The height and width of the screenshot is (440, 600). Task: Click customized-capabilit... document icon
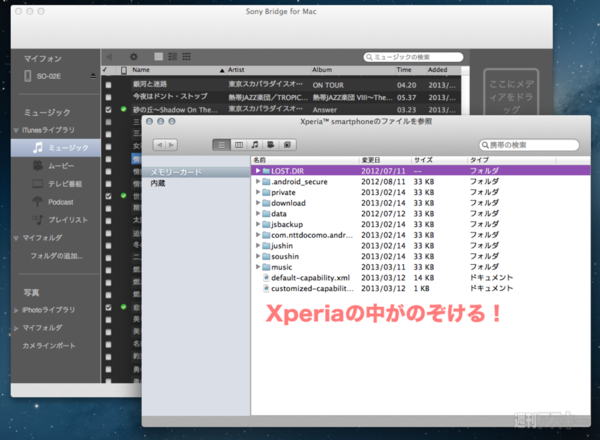coord(266,288)
